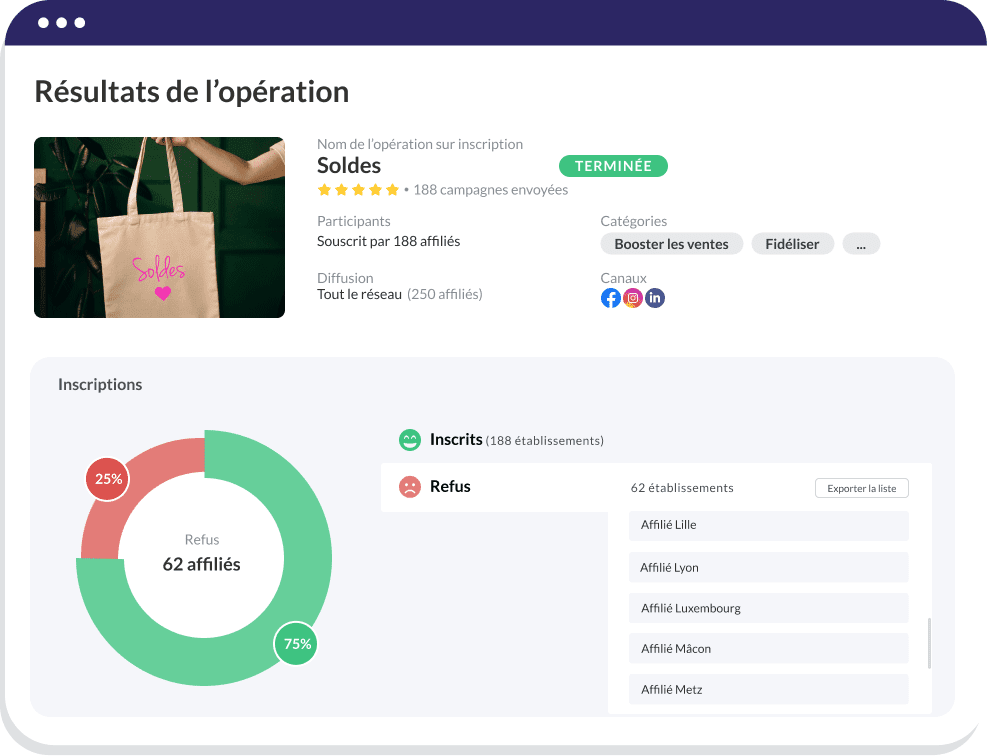Click the green TERMINÉE status badge

click(613, 166)
